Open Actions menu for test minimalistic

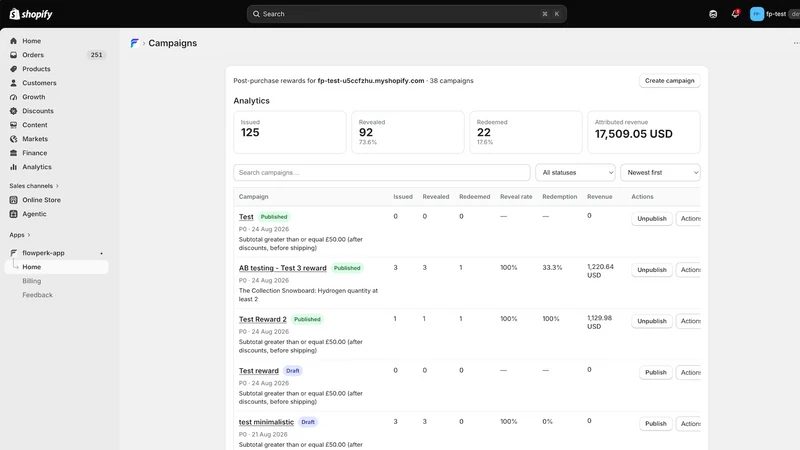click(689, 423)
